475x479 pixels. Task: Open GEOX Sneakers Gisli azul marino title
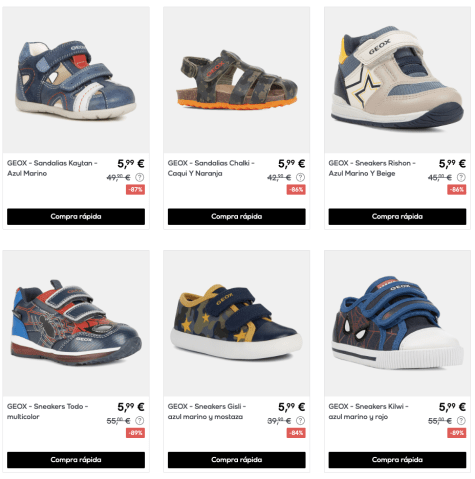point(207,412)
